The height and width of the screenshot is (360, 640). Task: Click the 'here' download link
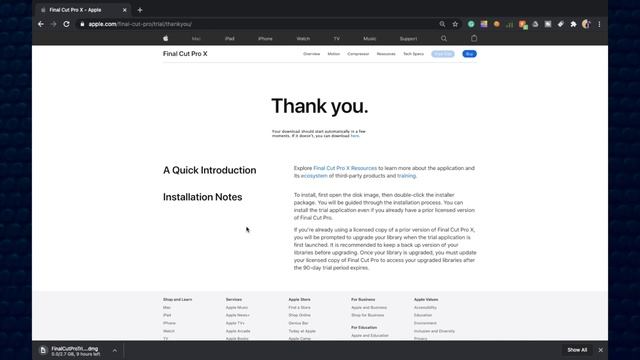pyautogui.click(x=355, y=136)
